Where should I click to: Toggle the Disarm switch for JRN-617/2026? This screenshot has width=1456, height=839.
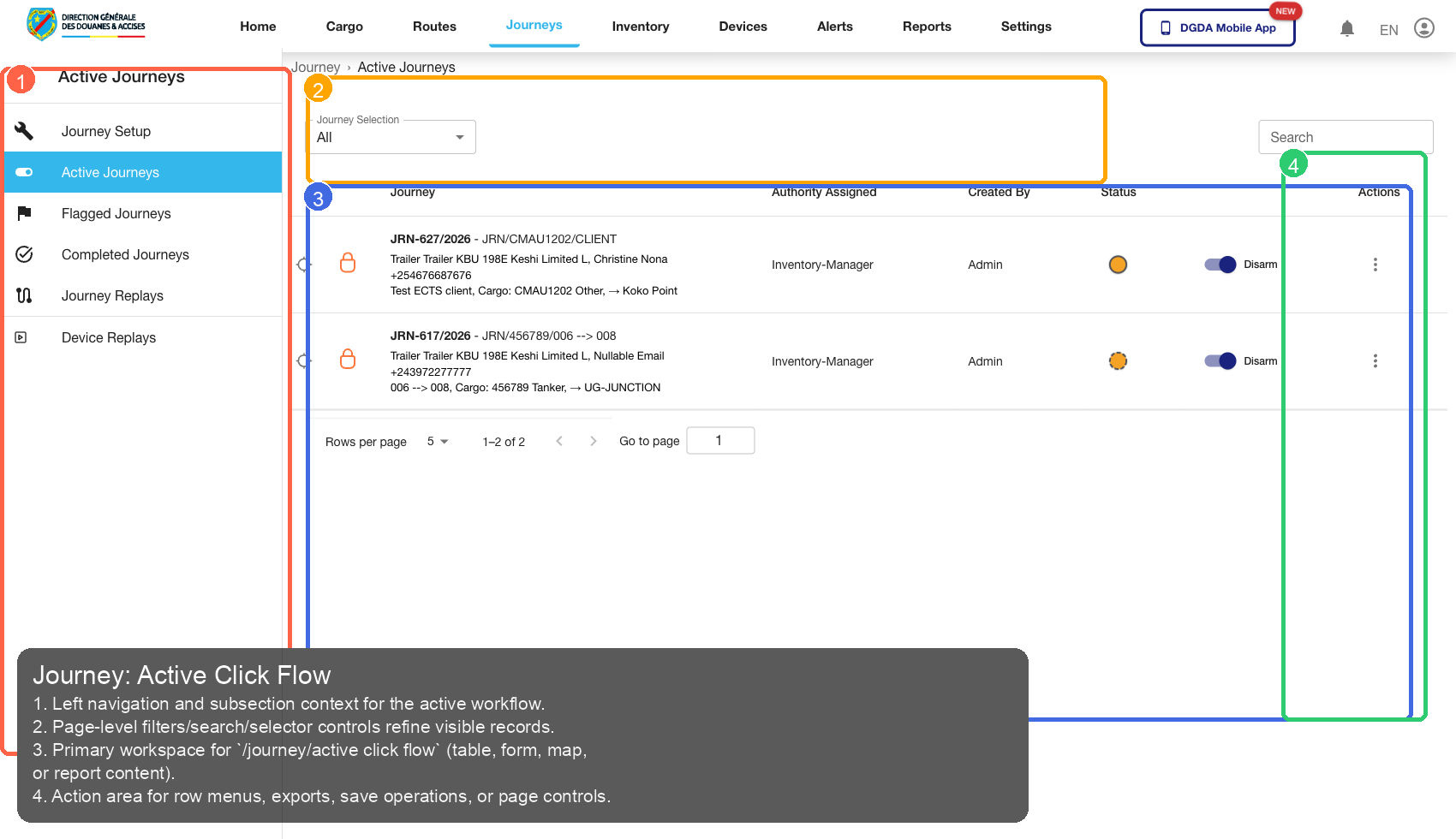coord(1220,360)
